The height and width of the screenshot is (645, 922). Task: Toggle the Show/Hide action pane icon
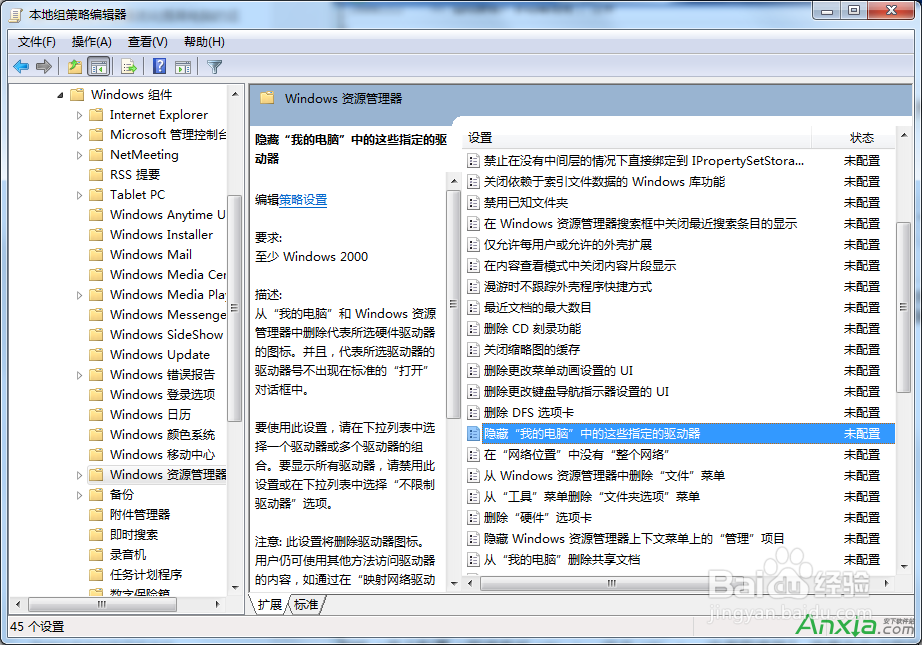183,67
